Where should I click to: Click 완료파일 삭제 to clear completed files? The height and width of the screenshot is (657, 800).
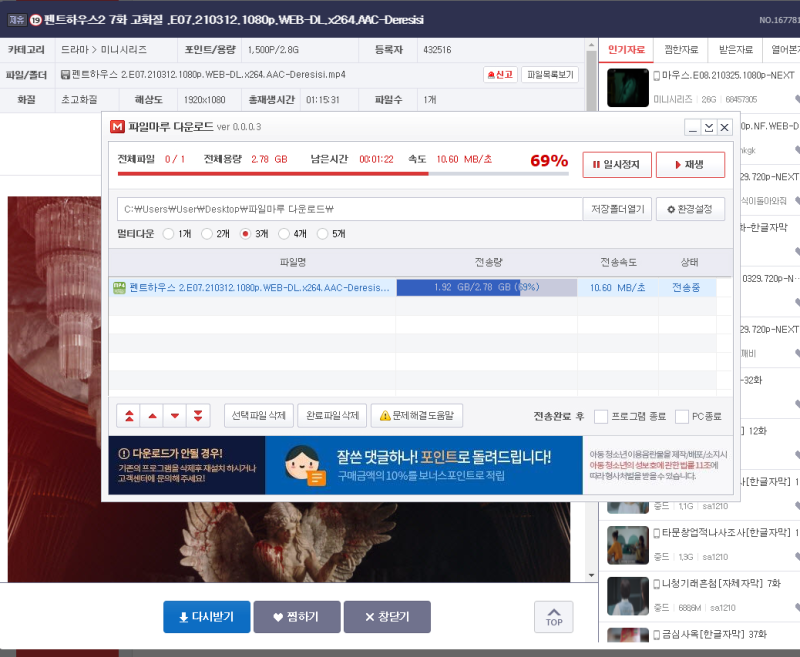click(333, 416)
